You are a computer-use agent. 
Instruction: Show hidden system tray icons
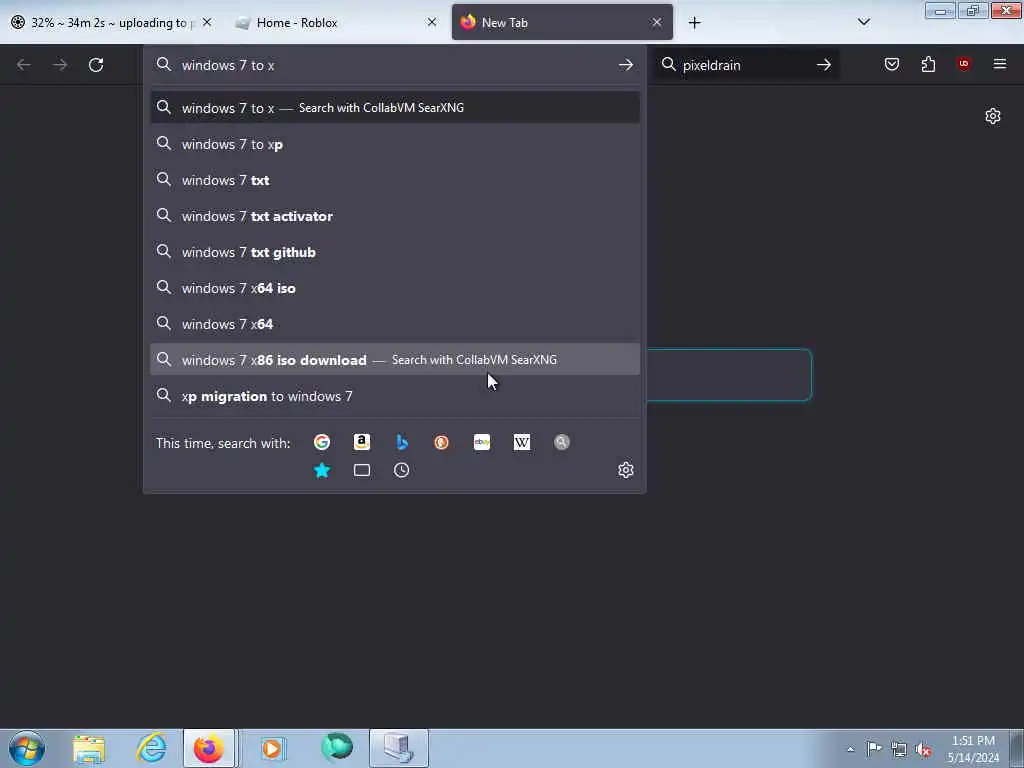(850, 749)
